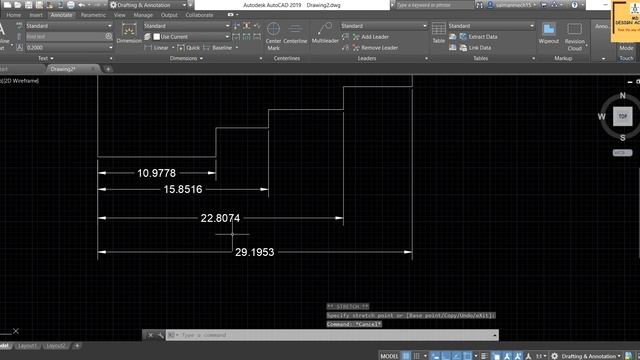Viewport: 640px width, 360px height.
Task: Click the Save icon in quick access toolbar
Action: tap(29, 5)
